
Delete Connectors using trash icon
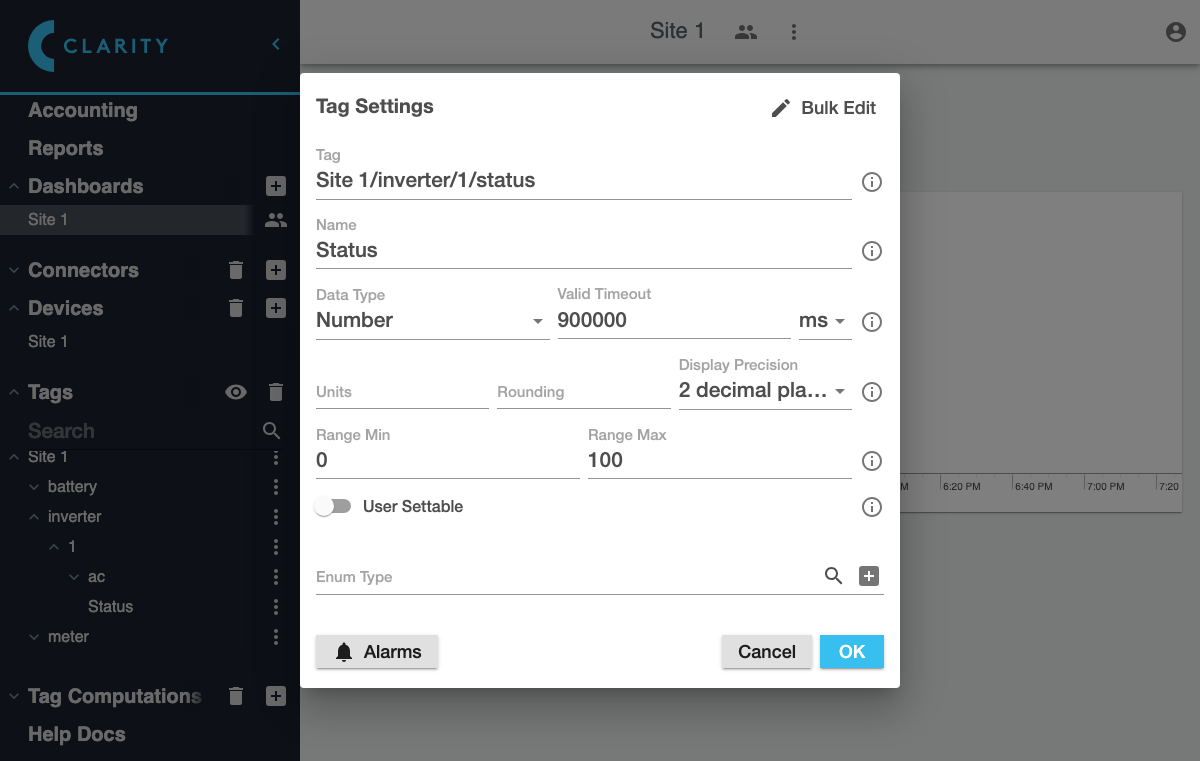point(236,270)
